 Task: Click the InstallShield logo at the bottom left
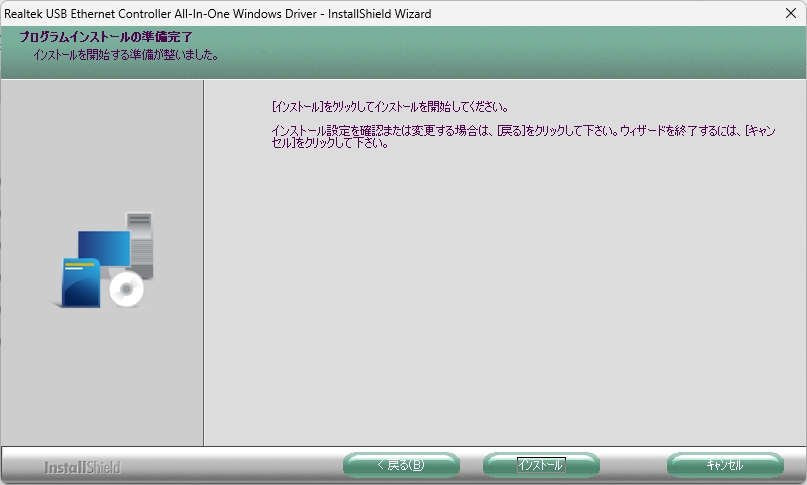82,467
